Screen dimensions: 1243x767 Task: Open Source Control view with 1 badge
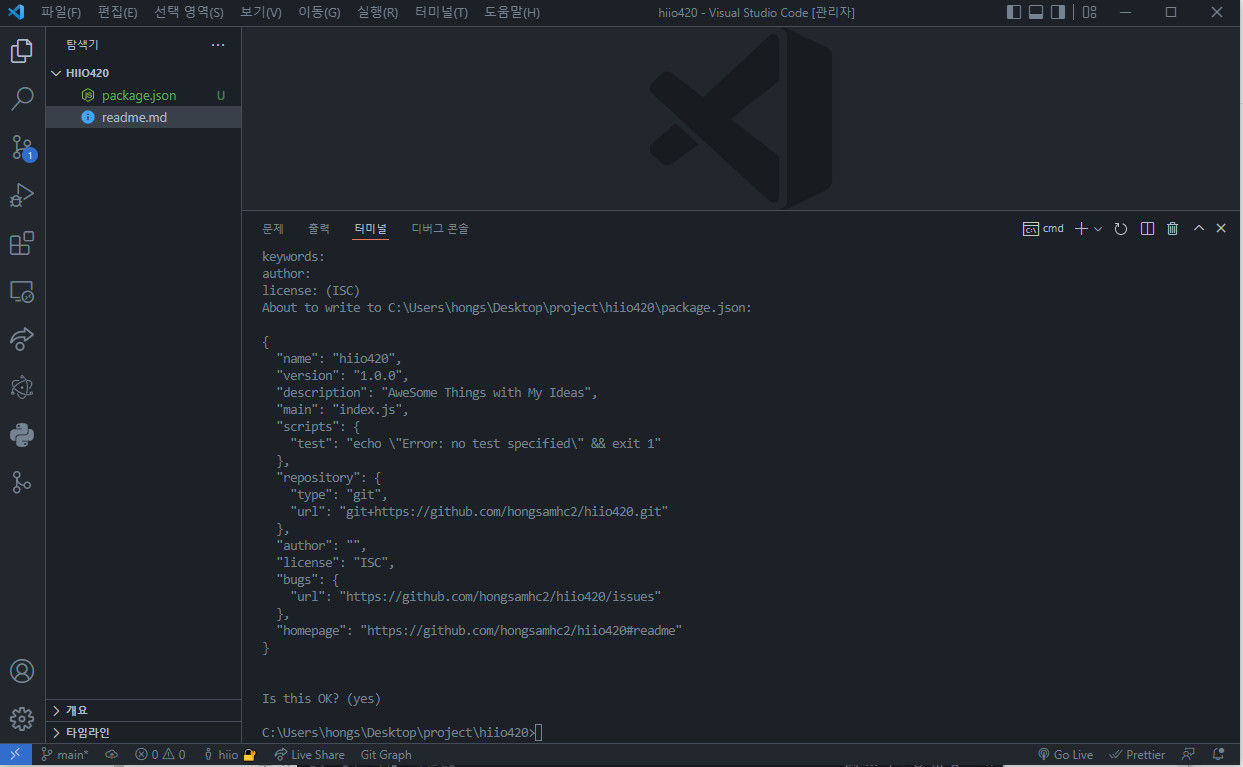tap(22, 148)
